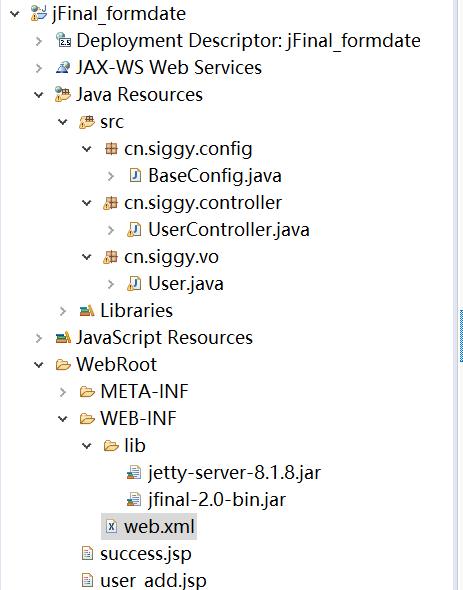Click the success.jsp file icon

[87, 554]
